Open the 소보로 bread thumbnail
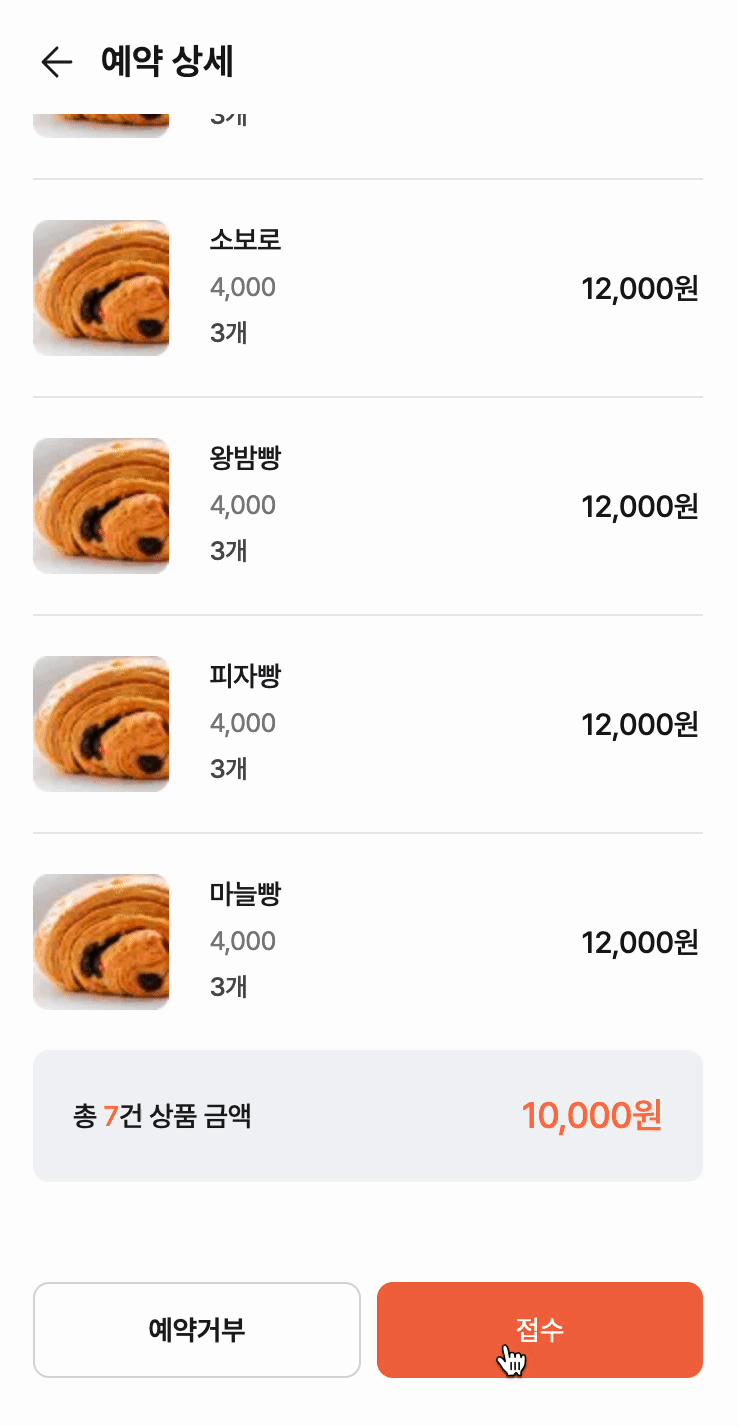The image size is (738, 1426). tap(101, 288)
